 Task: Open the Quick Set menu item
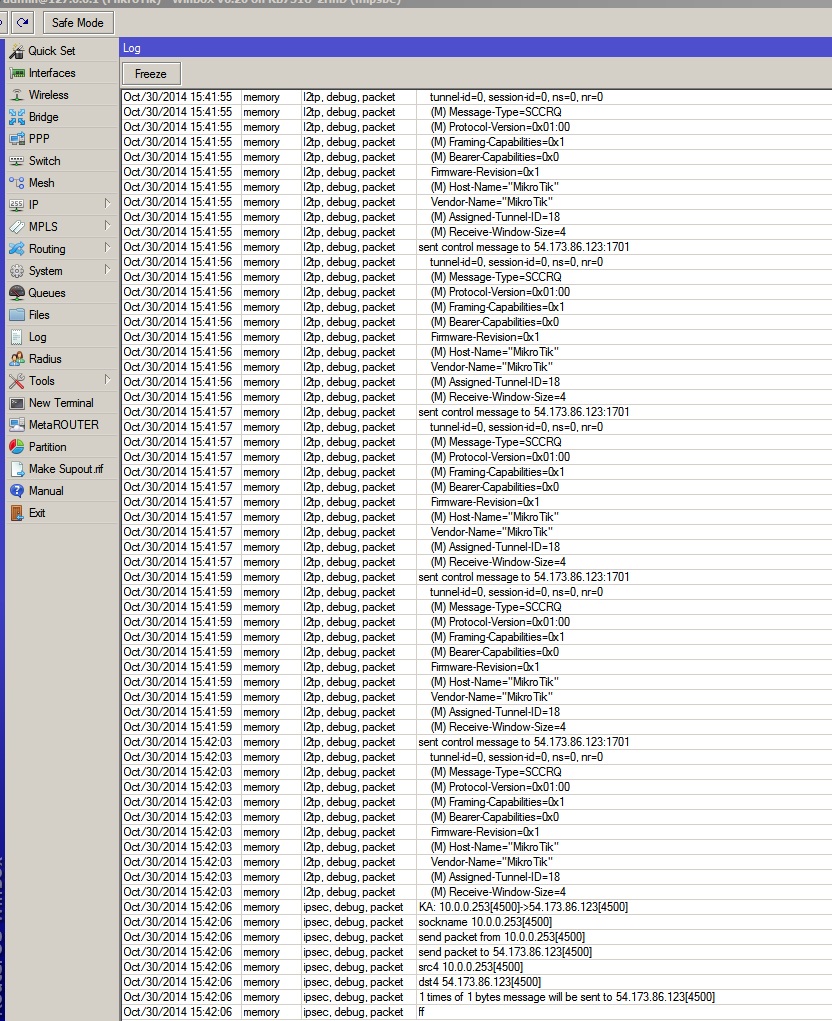click(x=62, y=51)
